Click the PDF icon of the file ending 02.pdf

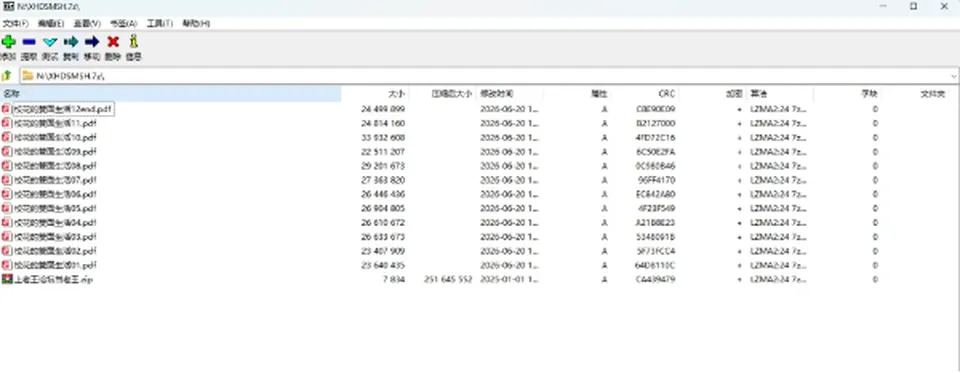point(7,251)
